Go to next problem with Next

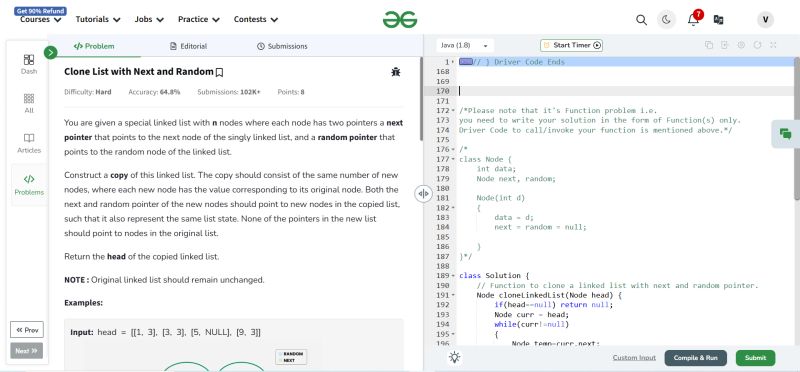click(27, 351)
